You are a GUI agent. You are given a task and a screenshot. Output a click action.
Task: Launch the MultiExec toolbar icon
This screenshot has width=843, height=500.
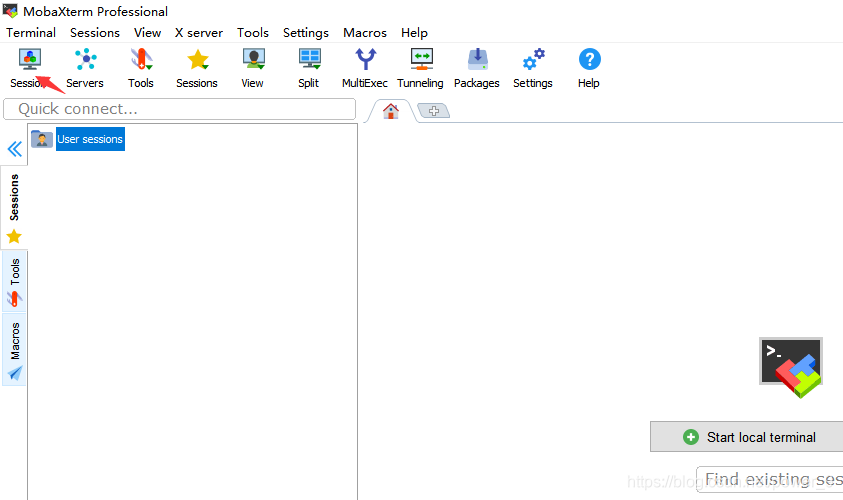366,59
